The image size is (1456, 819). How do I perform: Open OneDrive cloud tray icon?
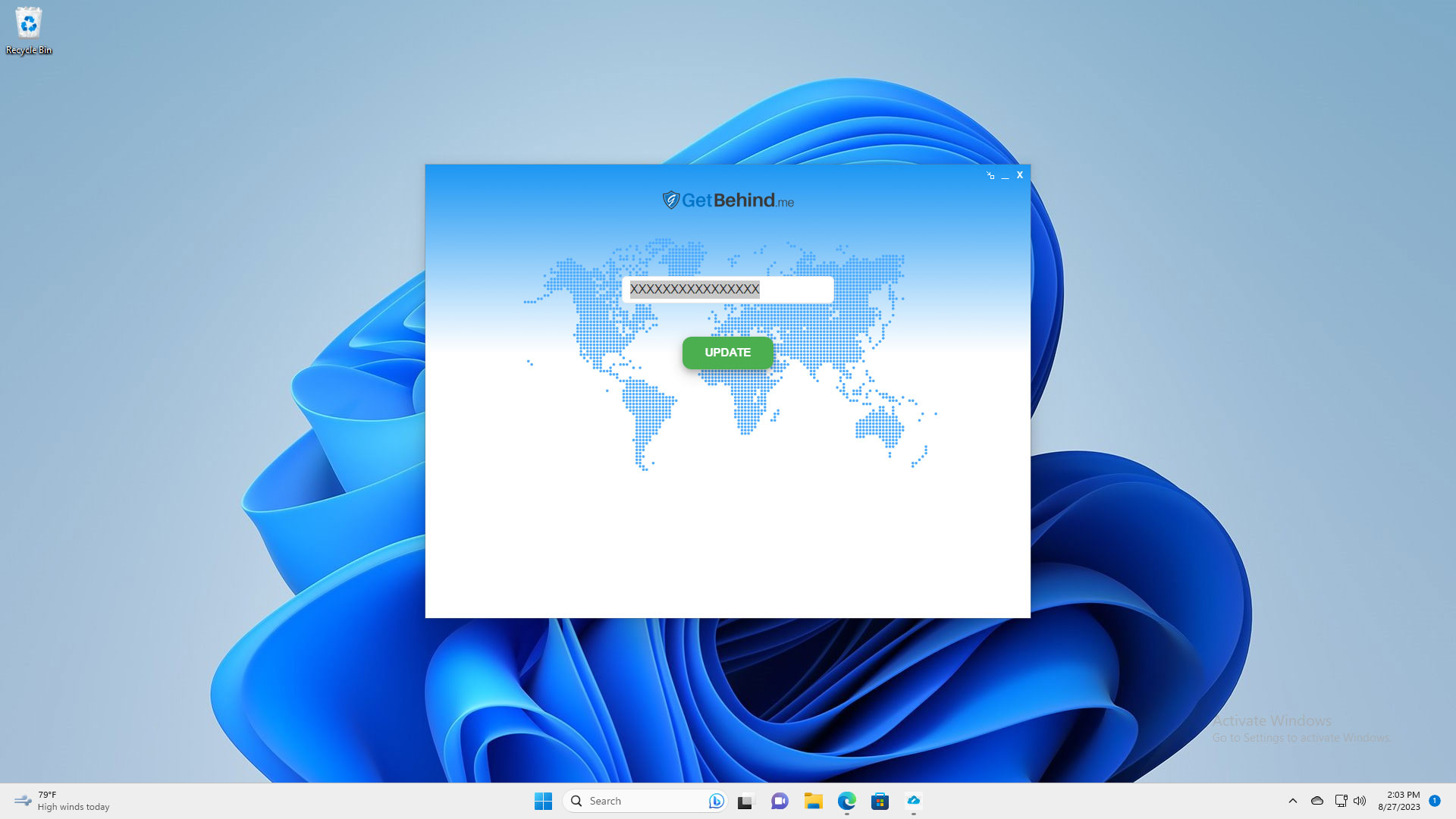[x=1317, y=801]
